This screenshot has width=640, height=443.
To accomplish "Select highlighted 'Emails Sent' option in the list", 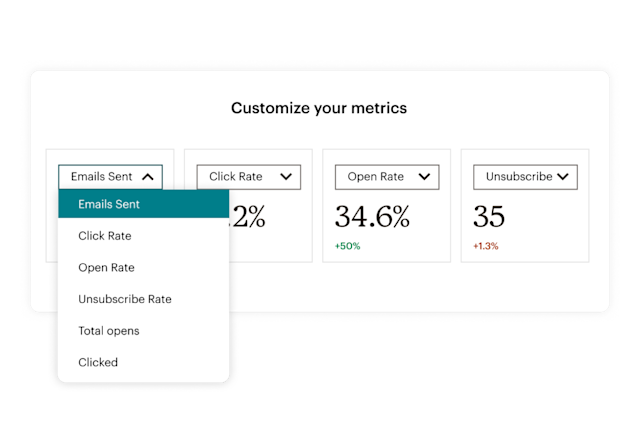I will [109, 204].
